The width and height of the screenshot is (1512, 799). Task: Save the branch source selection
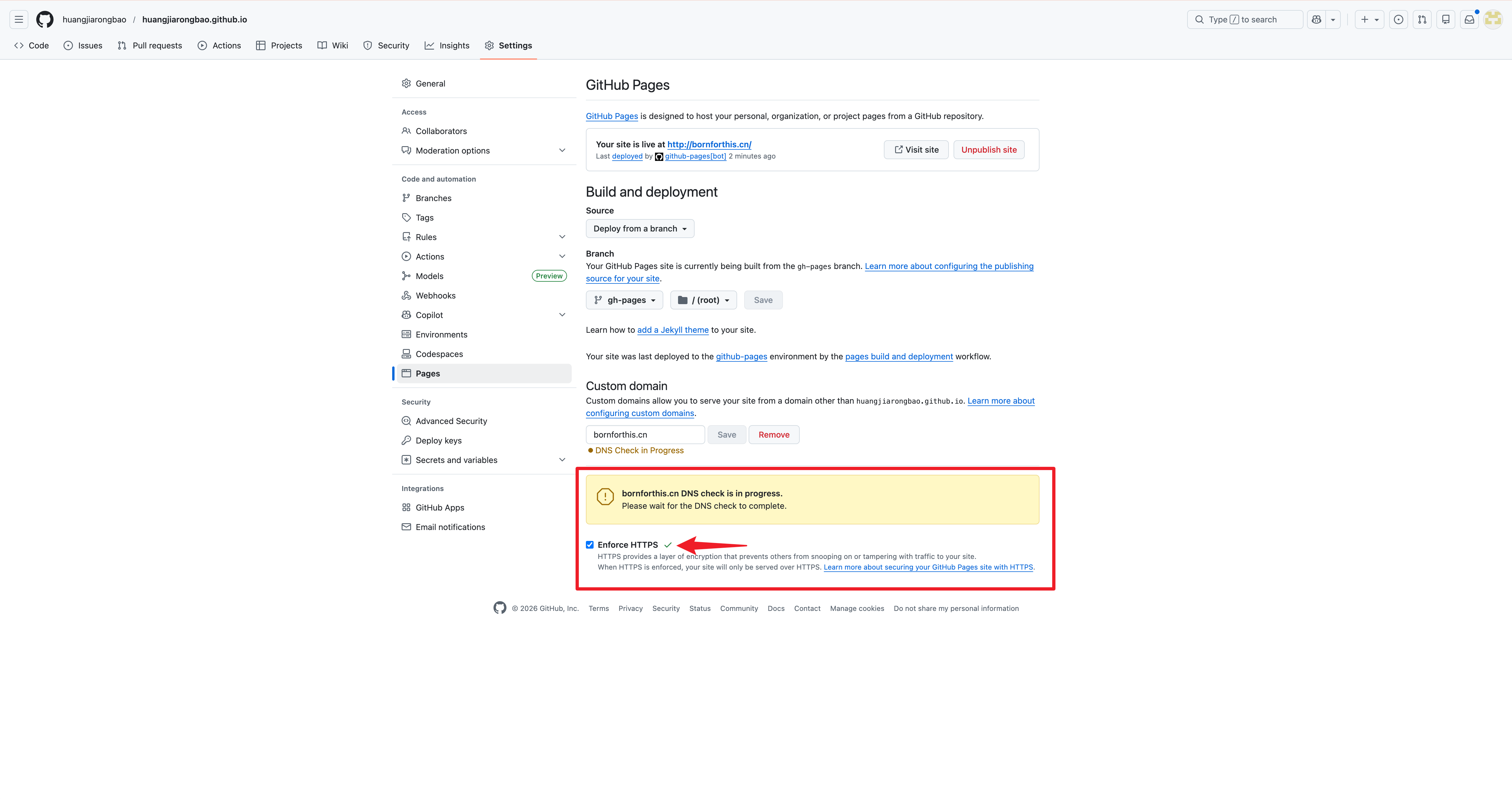[763, 300]
